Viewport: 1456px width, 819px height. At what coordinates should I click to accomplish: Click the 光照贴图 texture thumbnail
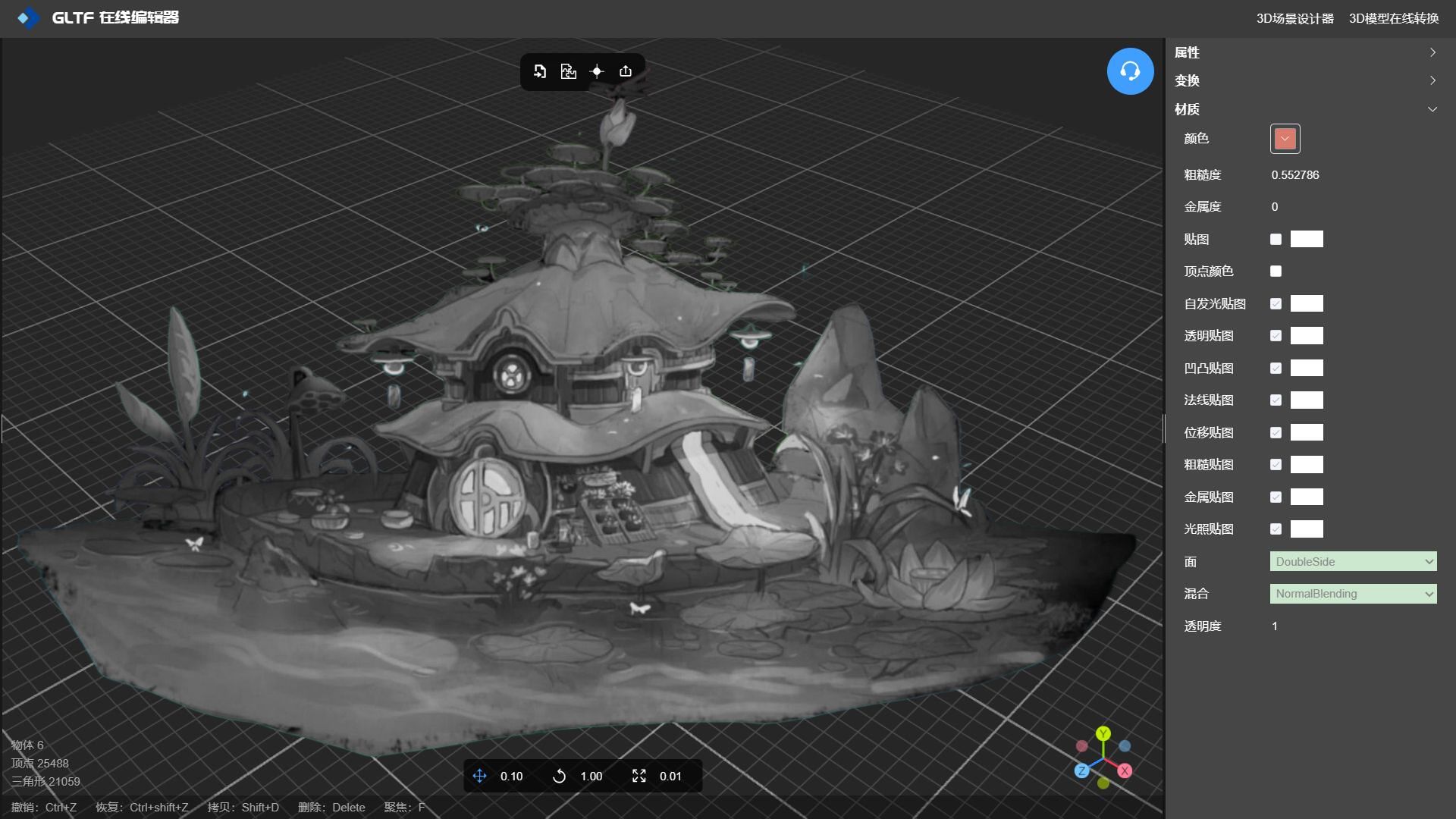point(1307,529)
